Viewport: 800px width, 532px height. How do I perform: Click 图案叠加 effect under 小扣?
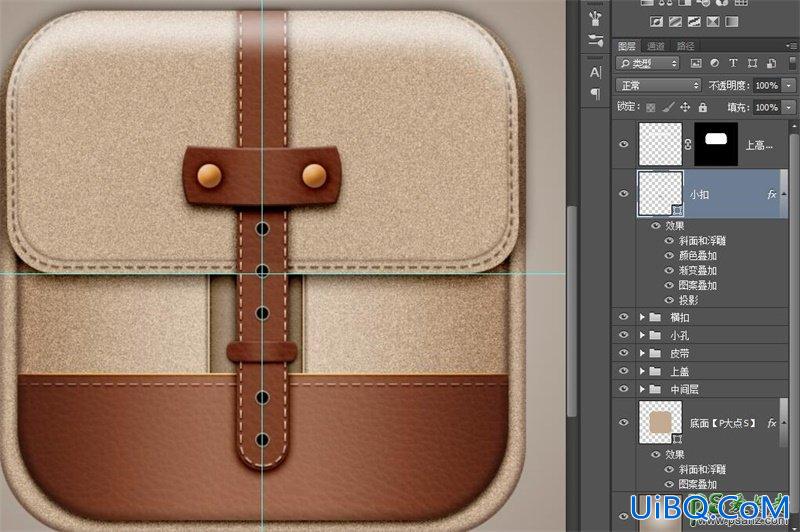697,286
